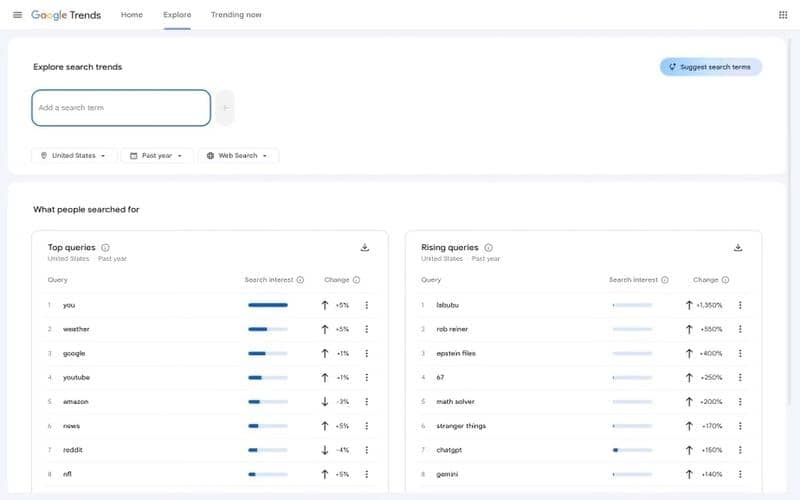This screenshot has height=500, width=800.
Task: Select the 'epstein files' rising query
Action: point(456,353)
